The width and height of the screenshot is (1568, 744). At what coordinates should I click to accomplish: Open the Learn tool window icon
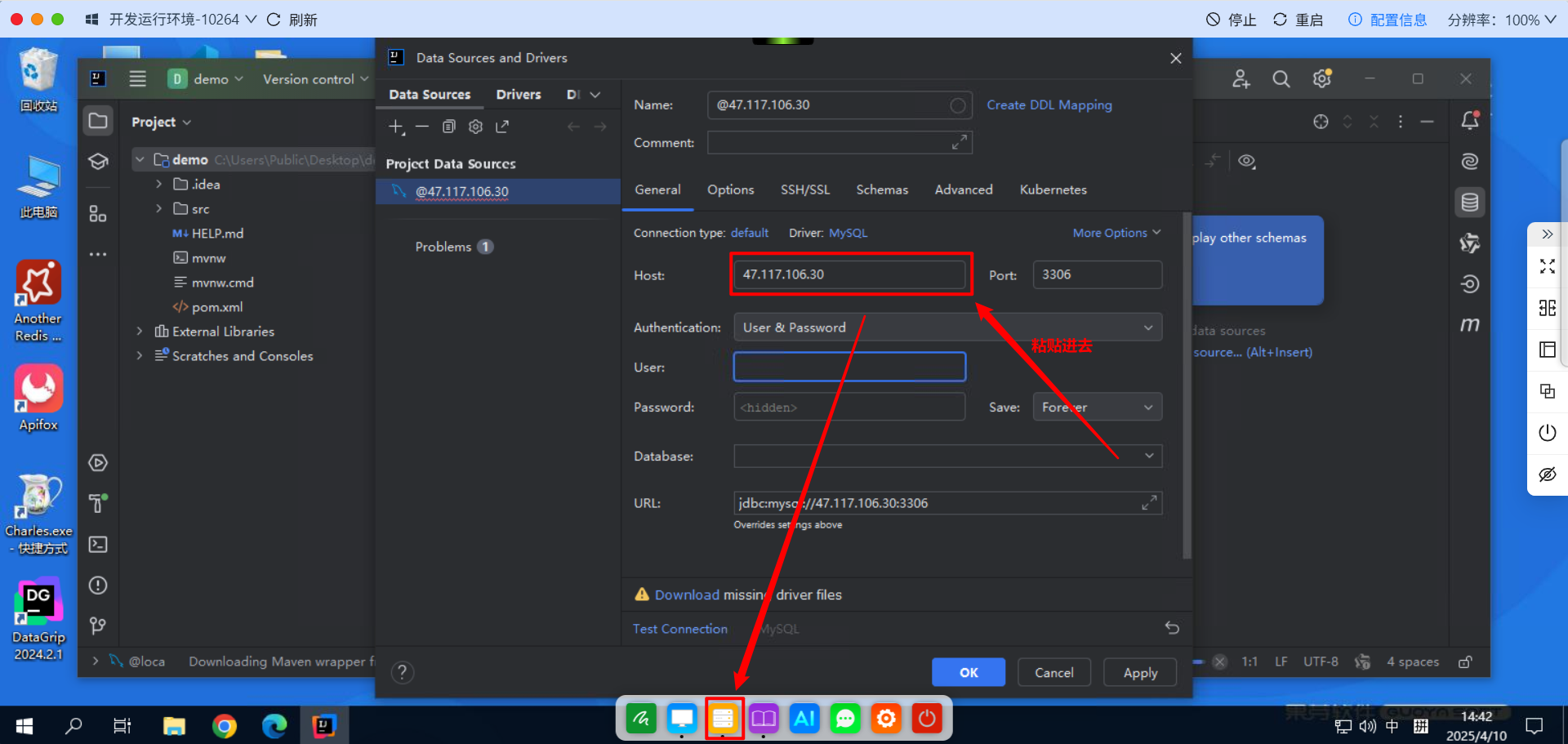pos(98,162)
